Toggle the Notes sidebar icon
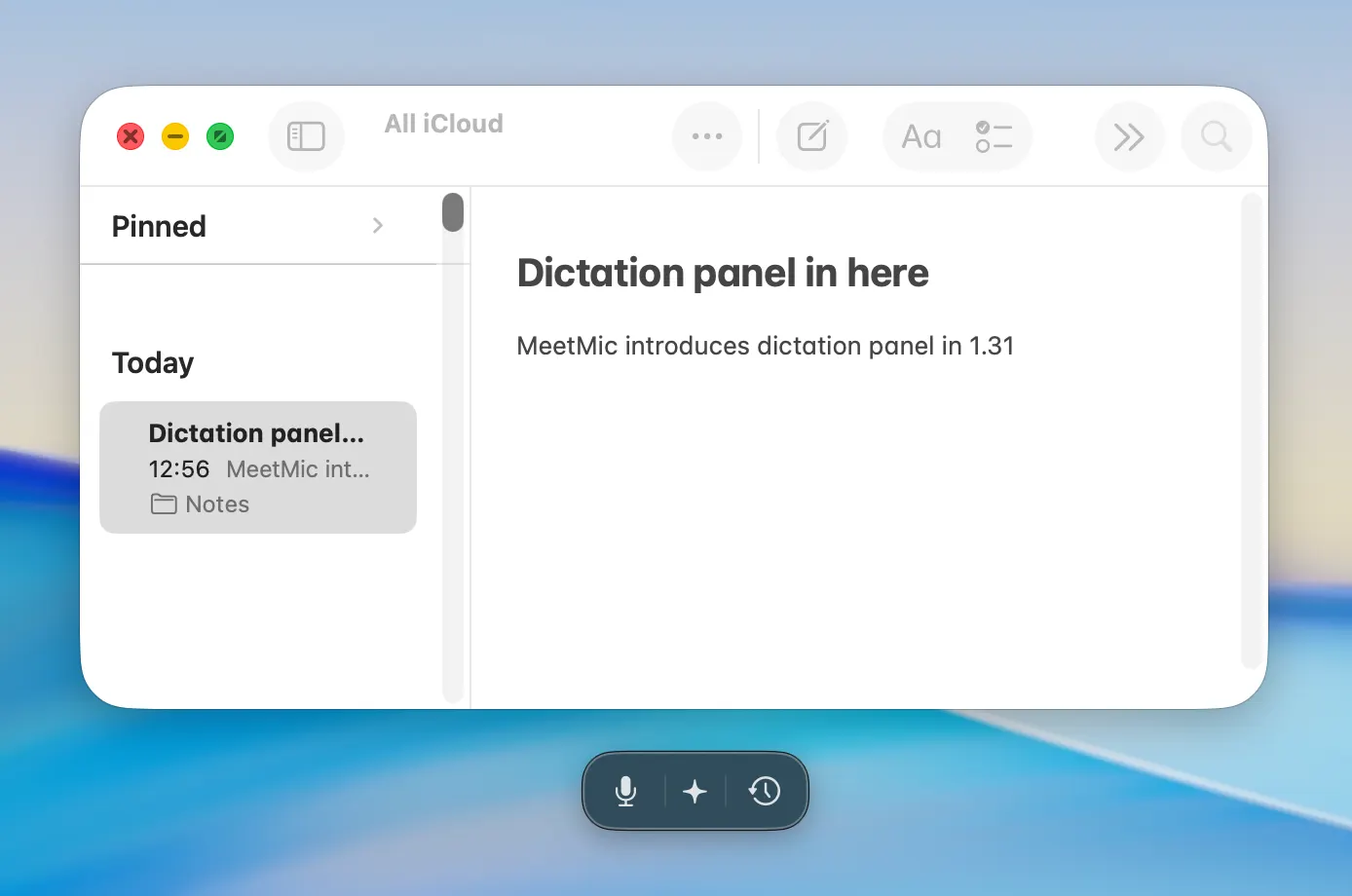This screenshot has height=896, width=1352. click(x=306, y=136)
